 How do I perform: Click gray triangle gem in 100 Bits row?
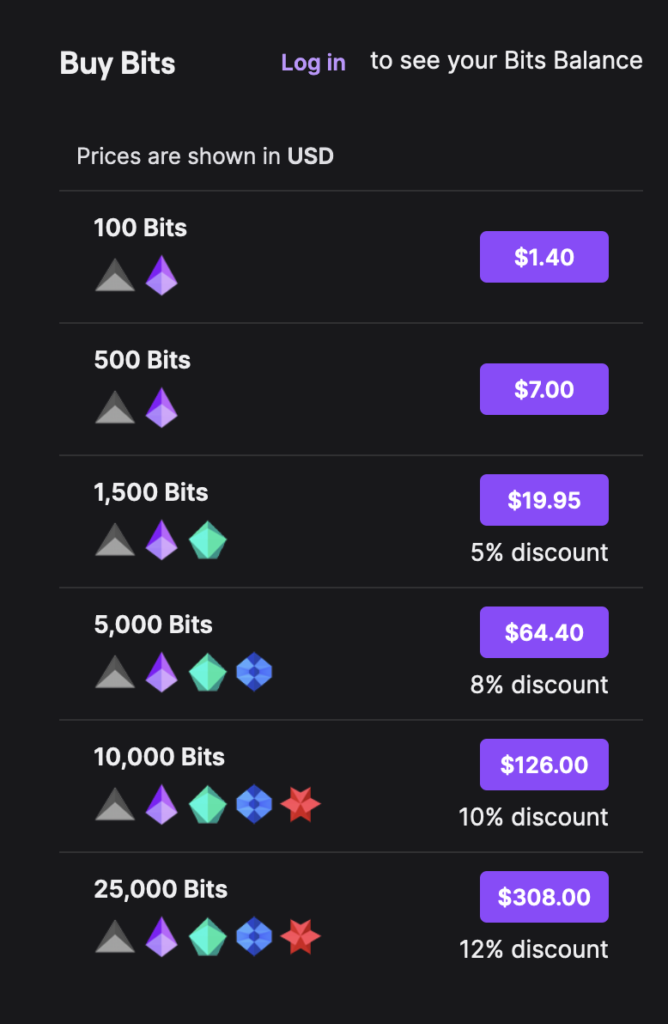pos(115,275)
